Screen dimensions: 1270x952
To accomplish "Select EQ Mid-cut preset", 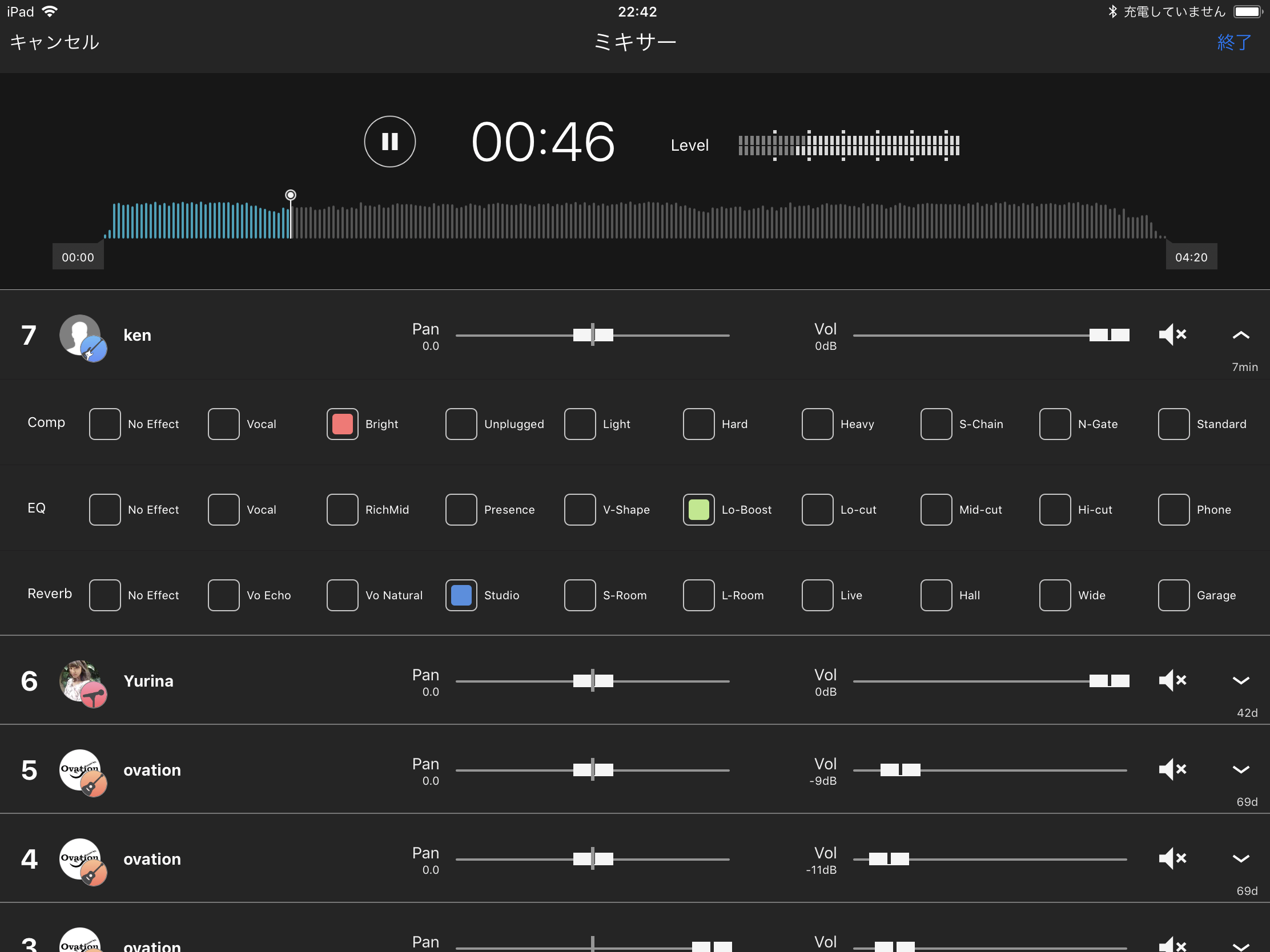I will coord(937,510).
